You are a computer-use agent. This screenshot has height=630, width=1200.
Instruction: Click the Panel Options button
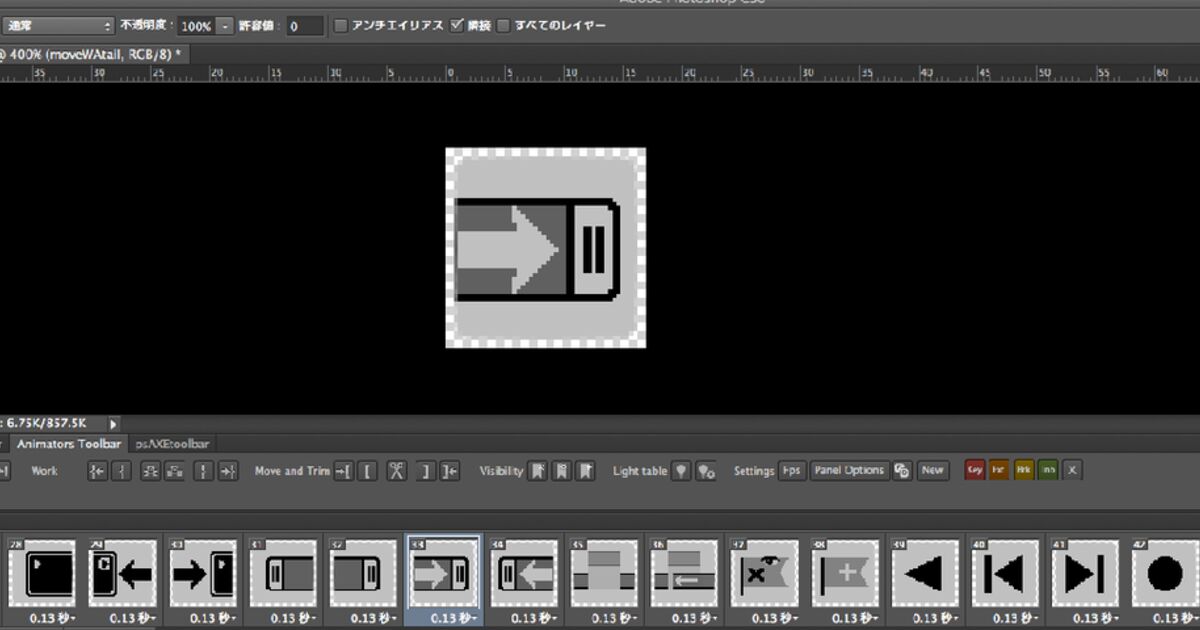(849, 470)
